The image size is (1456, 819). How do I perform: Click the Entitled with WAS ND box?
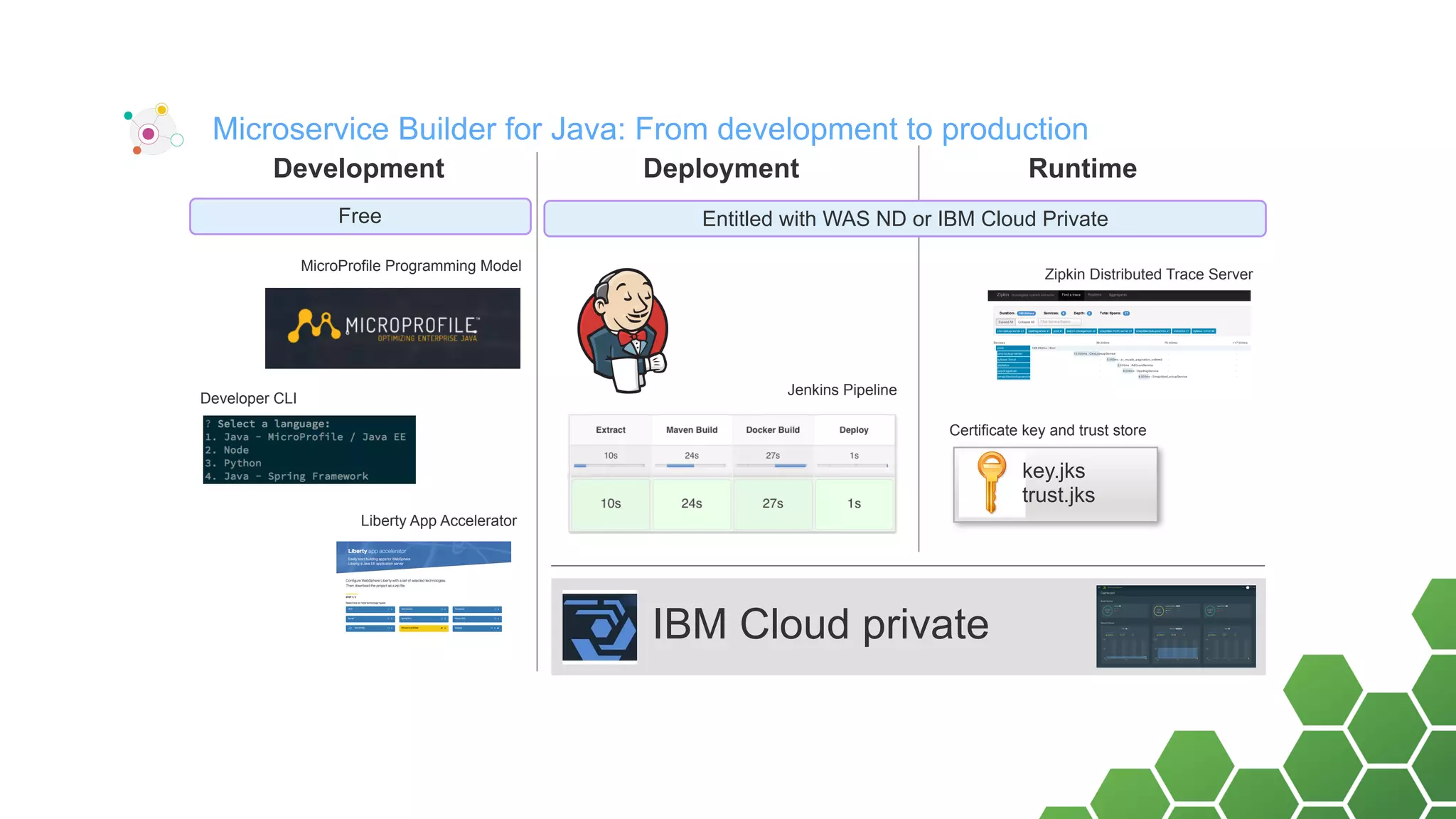[905, 219]
